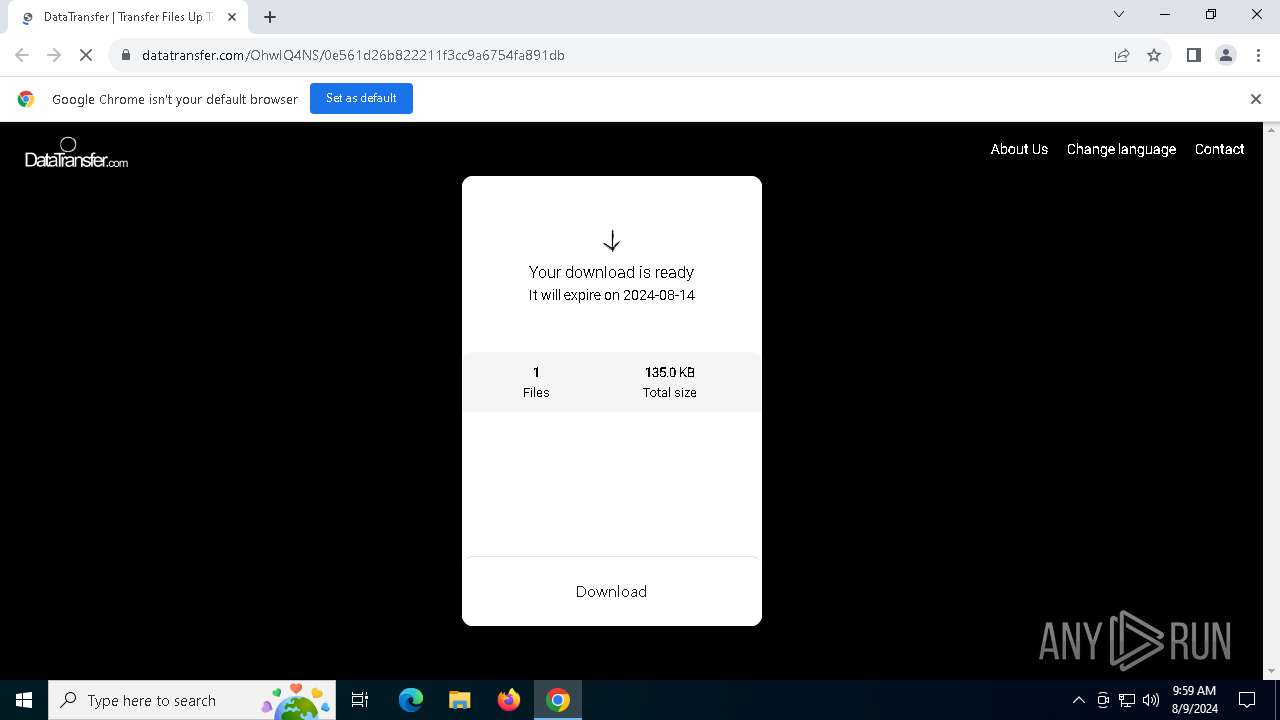Open volume control tray icon
The width and height of the screenshot is (1280, 720).
1151,700
